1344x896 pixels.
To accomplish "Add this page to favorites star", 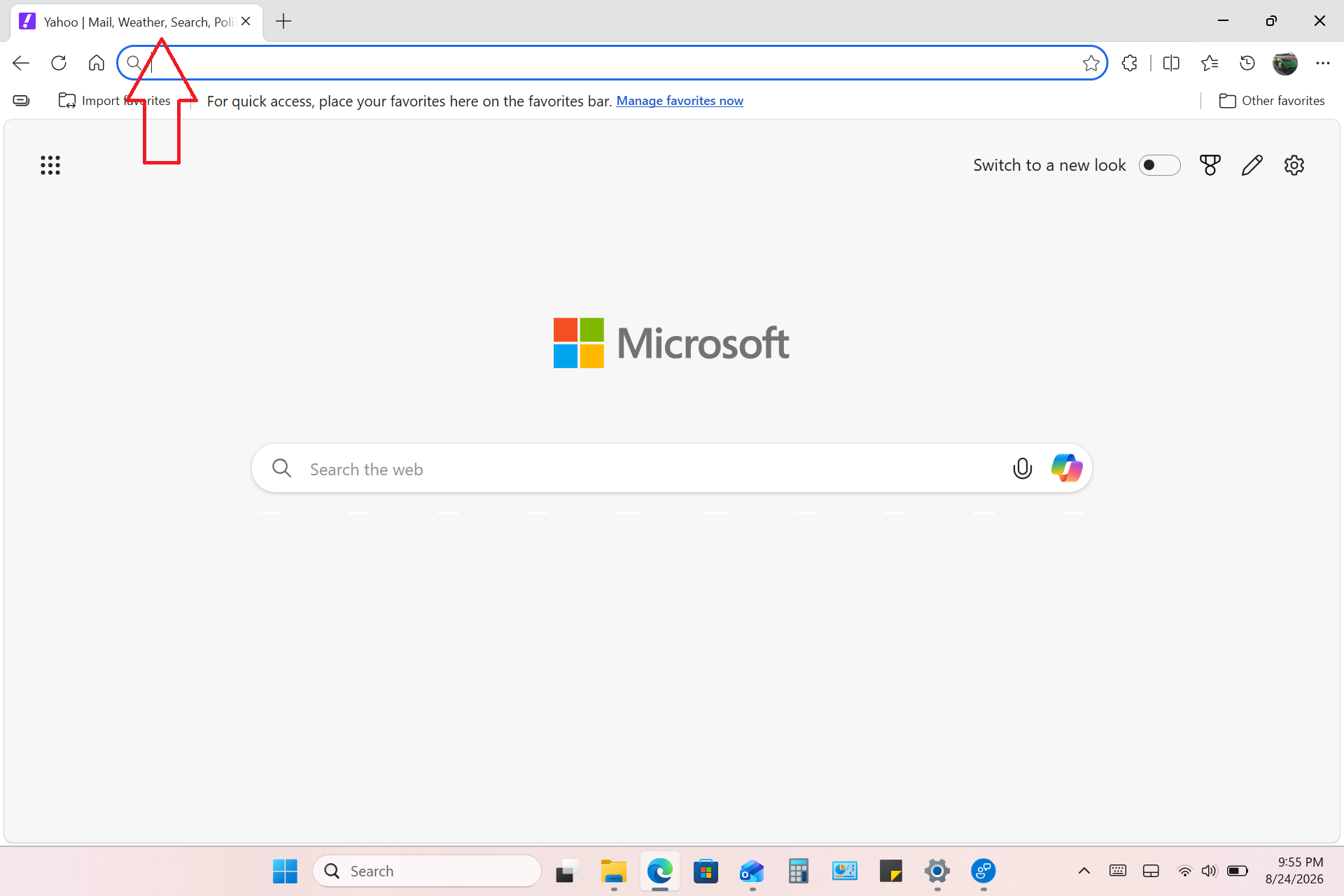I will (x=1091, y=63).
